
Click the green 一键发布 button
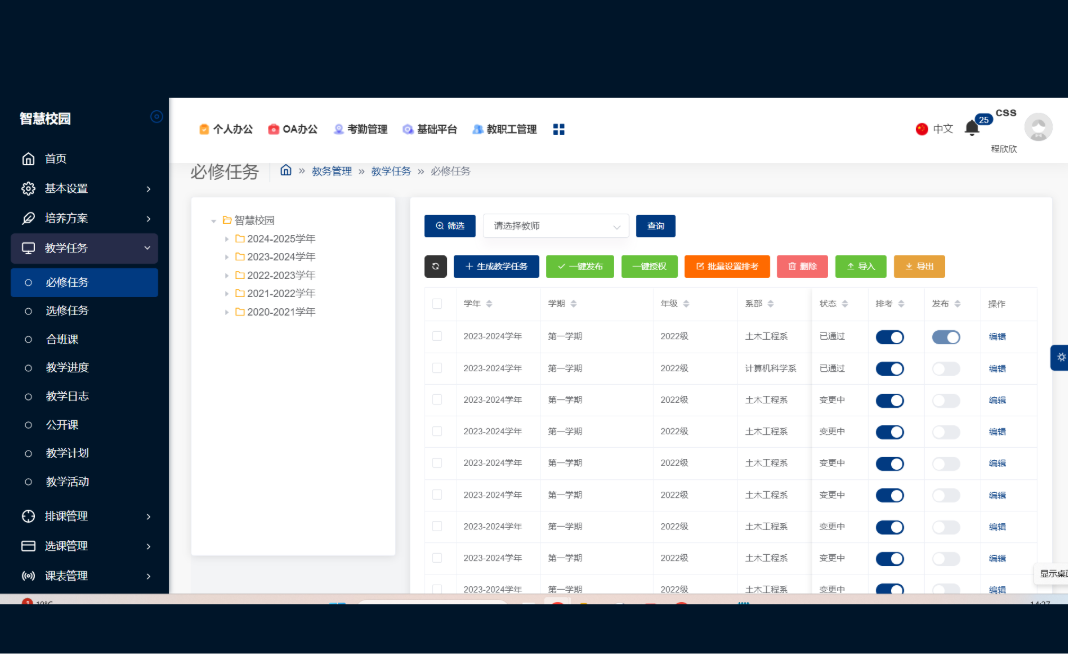[580, 266]
